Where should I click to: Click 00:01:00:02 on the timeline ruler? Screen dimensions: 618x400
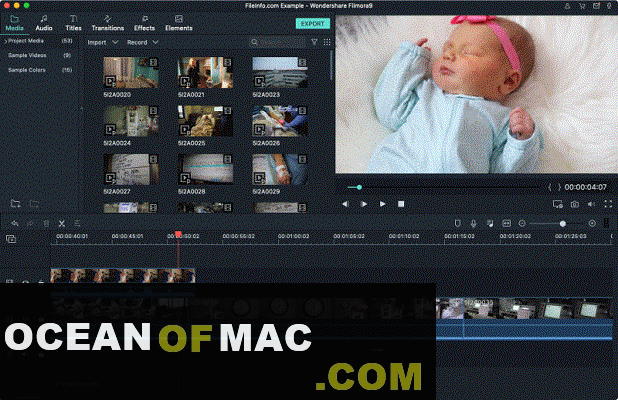(x=293, y=236)
